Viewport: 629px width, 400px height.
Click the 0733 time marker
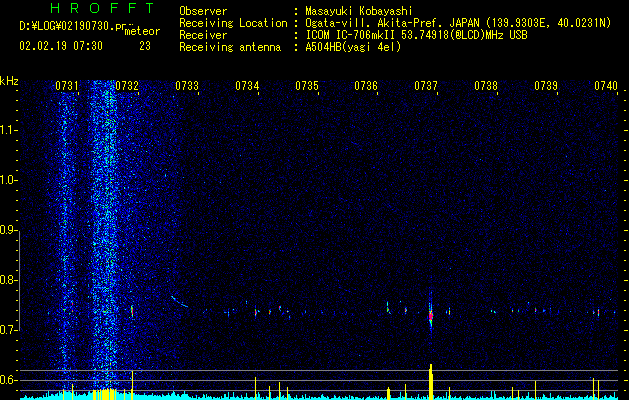187,86
